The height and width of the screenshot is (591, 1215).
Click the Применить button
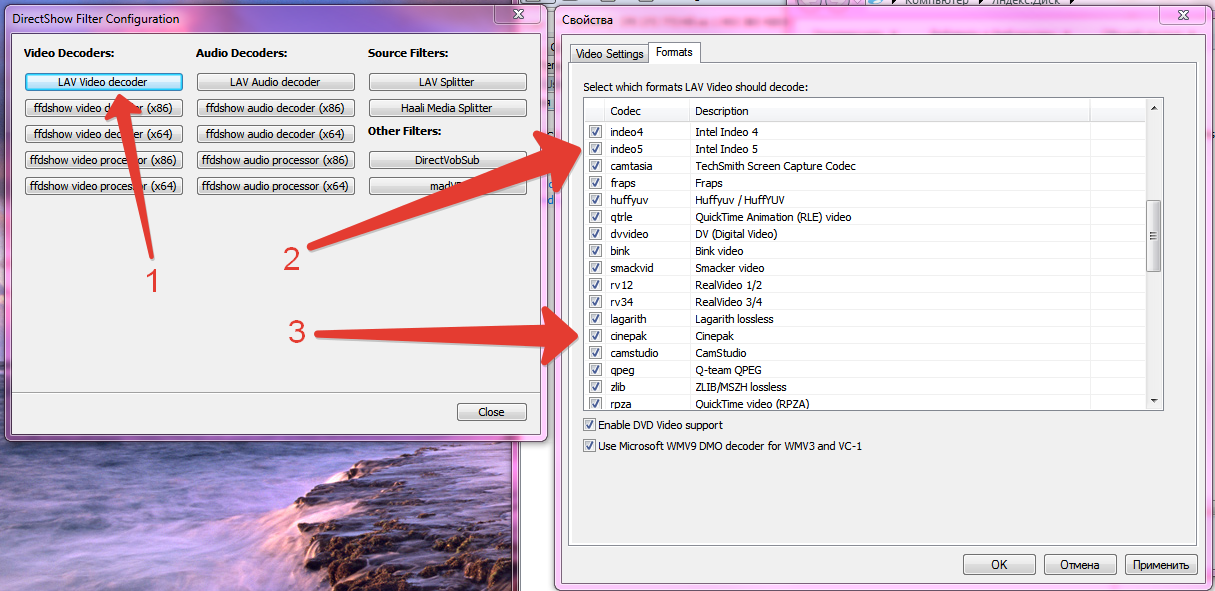point(1161,564)
